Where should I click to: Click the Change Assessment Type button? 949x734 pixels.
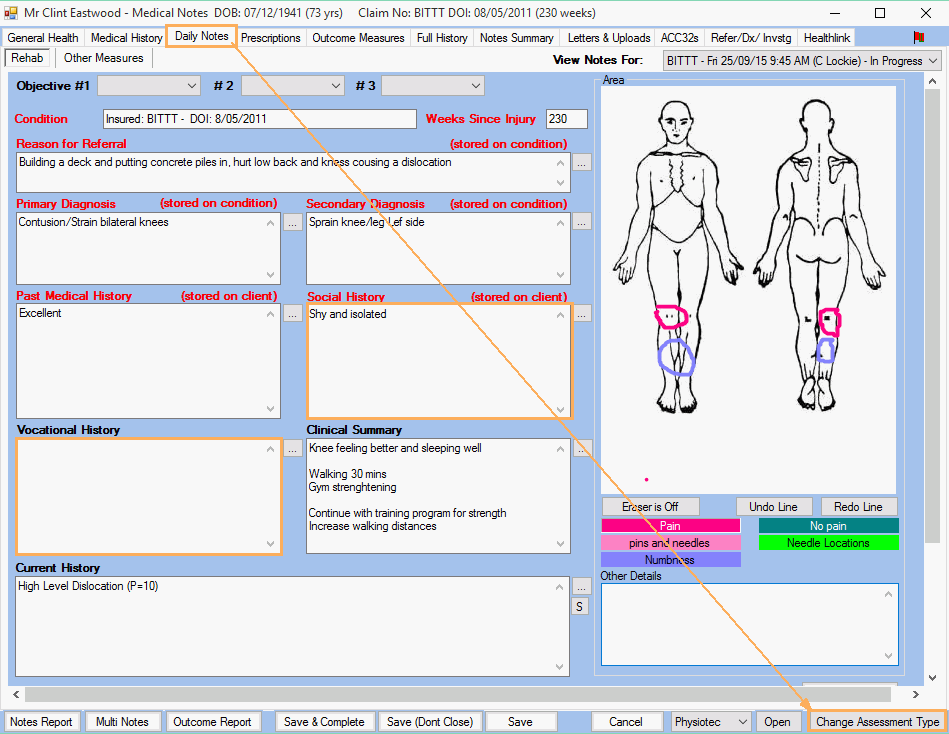[x=877, y=722]
